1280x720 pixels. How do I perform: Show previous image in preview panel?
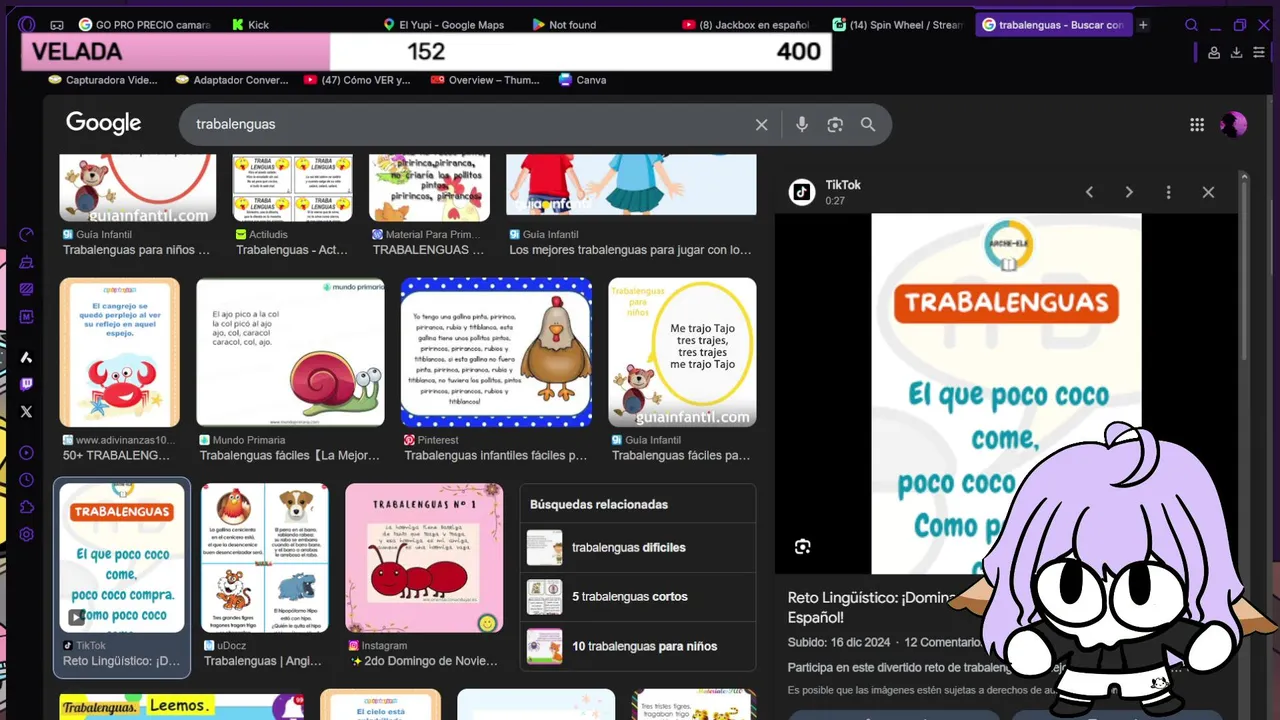(1089, 192)
